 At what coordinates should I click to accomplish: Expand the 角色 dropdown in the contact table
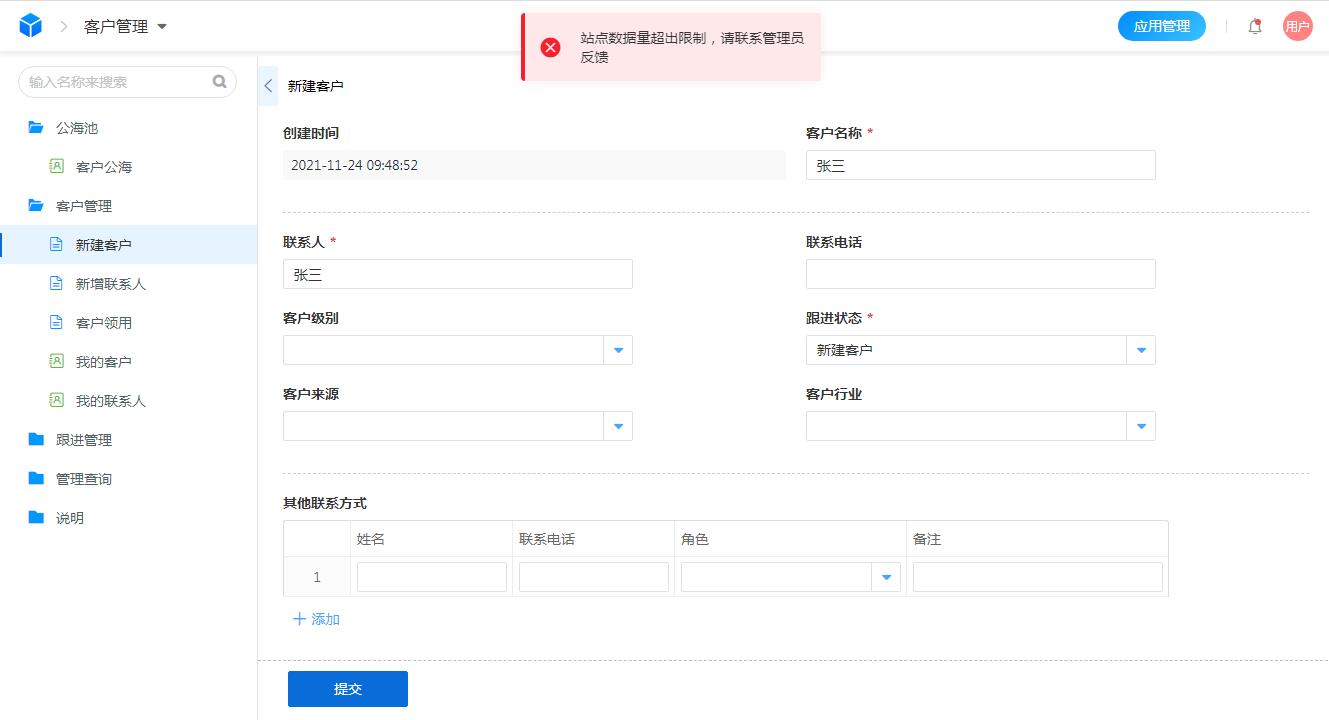886,576
